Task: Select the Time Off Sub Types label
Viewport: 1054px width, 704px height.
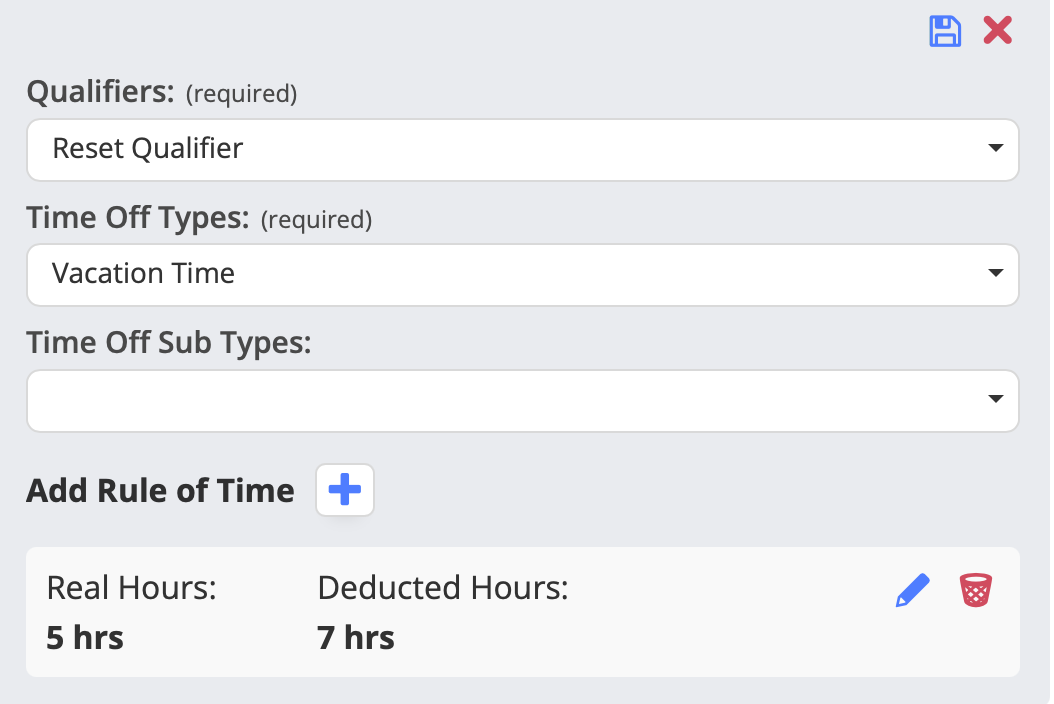Action: coord(169,343)
